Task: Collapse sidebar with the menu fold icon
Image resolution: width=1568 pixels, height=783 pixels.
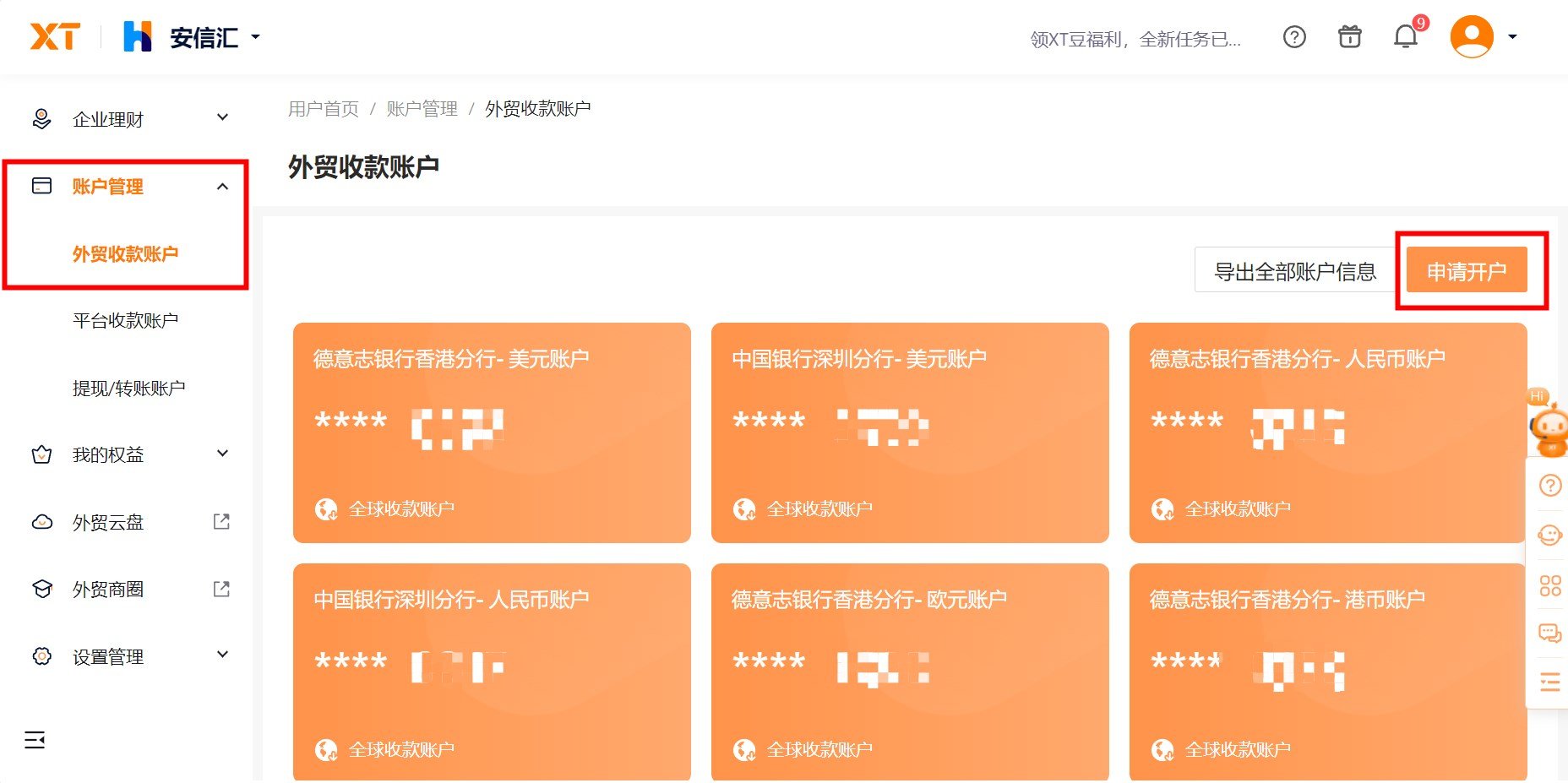Action: tap(35, 740)
